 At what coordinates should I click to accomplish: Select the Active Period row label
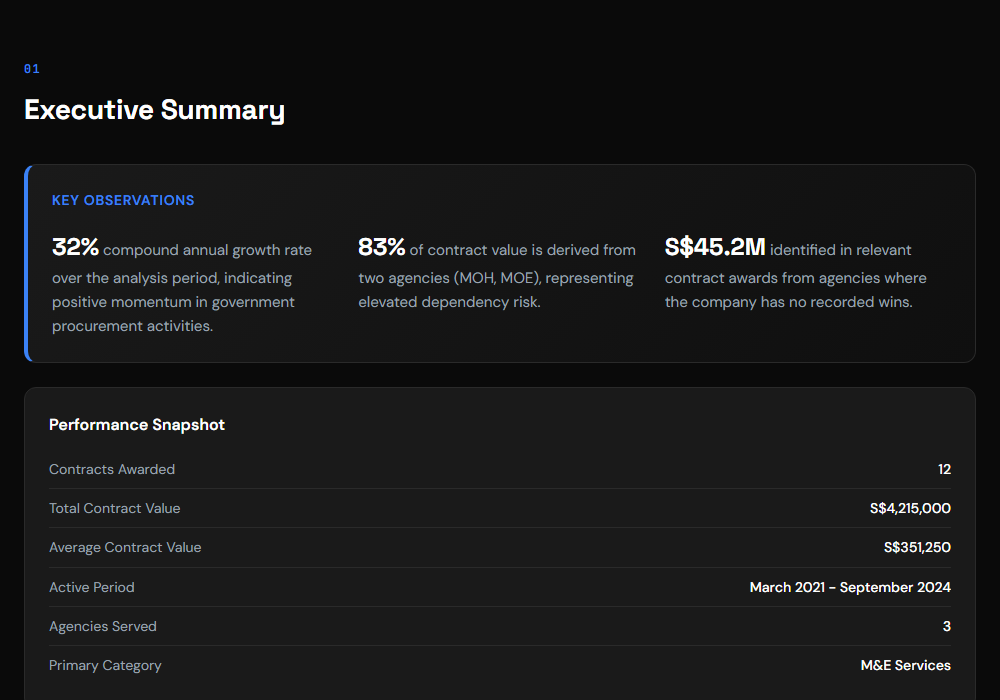[x=92, y=587]
